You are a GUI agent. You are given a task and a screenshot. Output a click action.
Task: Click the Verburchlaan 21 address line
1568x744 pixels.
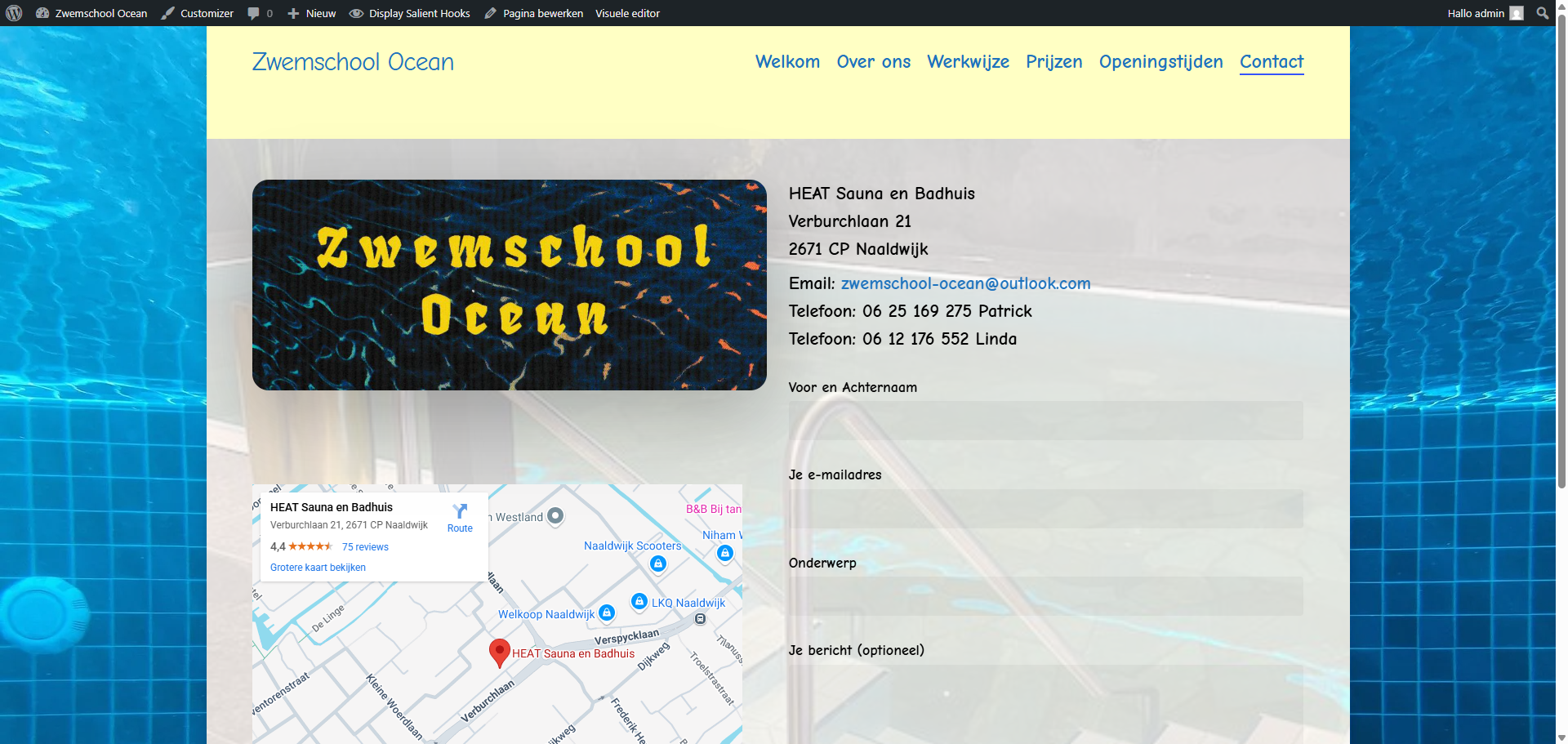(x=849, y=221)
